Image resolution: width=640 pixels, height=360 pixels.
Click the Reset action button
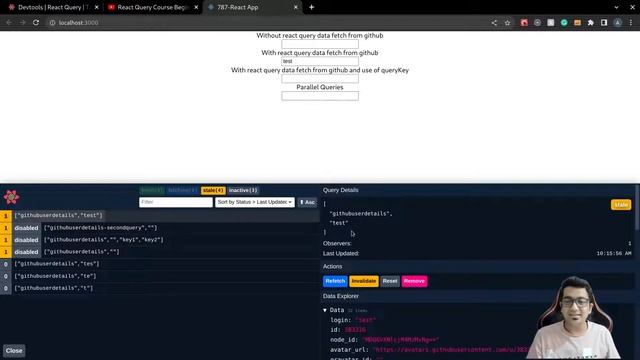tap(390, 281)
